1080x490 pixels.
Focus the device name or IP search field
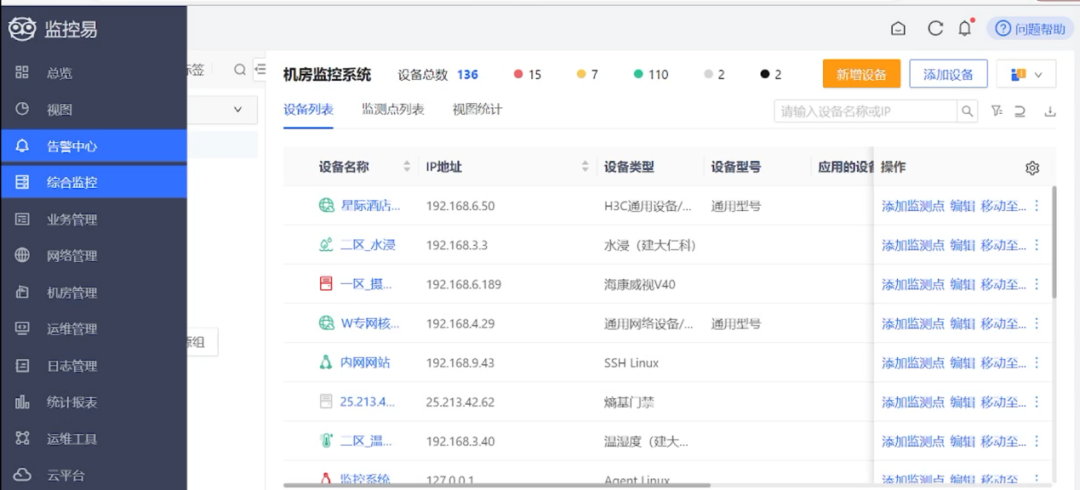click(866, 111)
